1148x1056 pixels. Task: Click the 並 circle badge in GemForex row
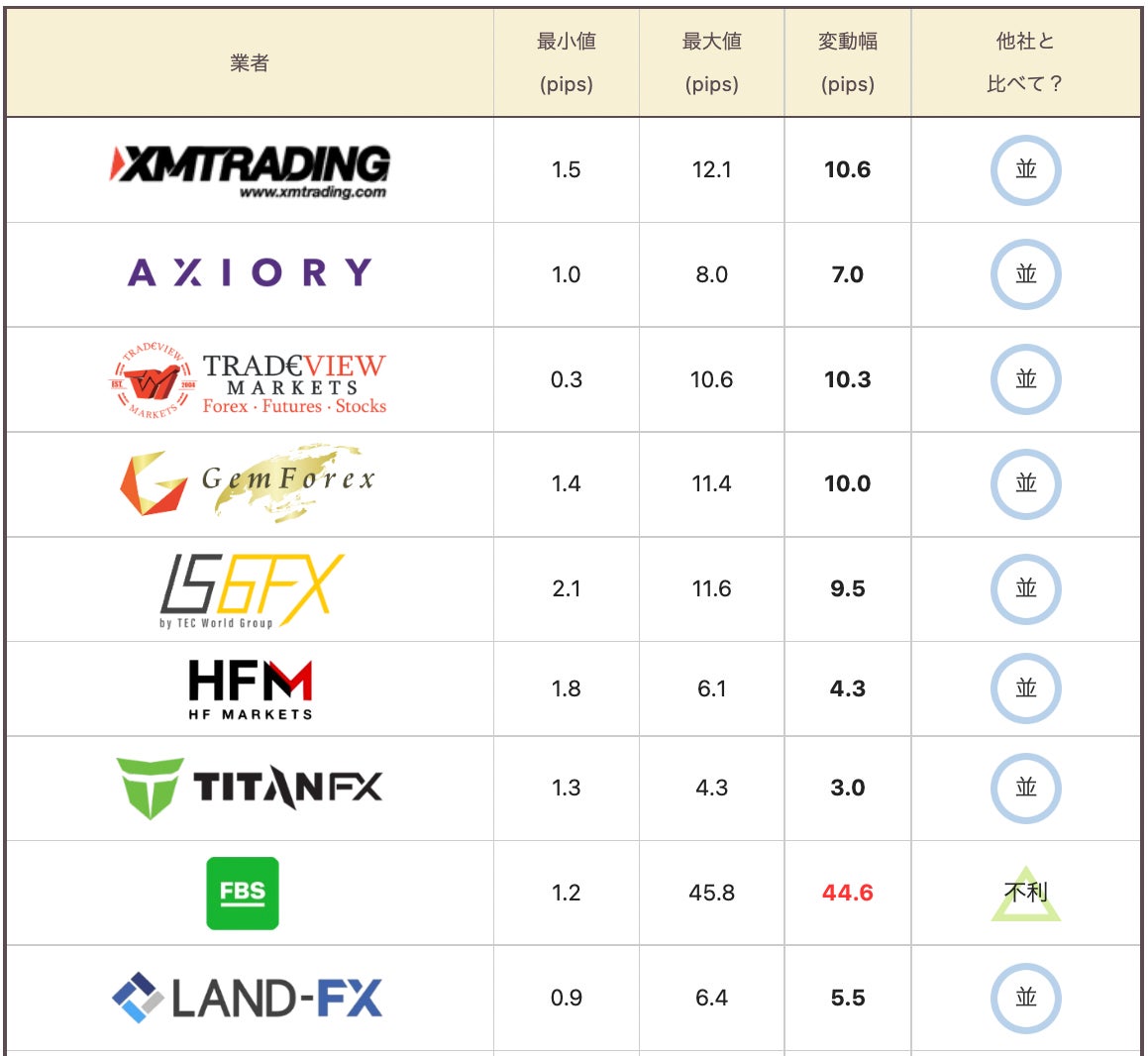(x=1026, y=483)
